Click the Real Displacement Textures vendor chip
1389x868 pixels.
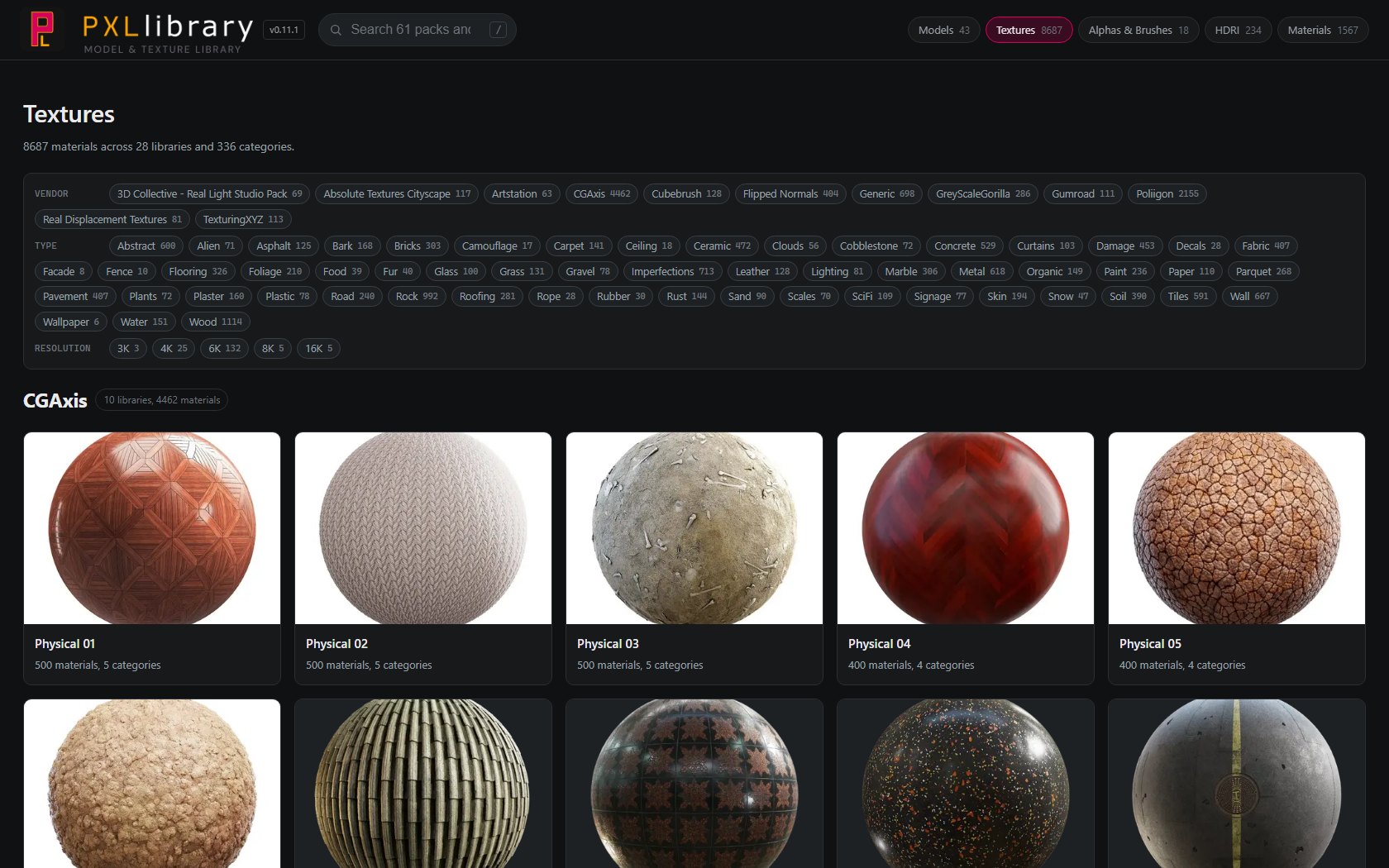(112, 220)
